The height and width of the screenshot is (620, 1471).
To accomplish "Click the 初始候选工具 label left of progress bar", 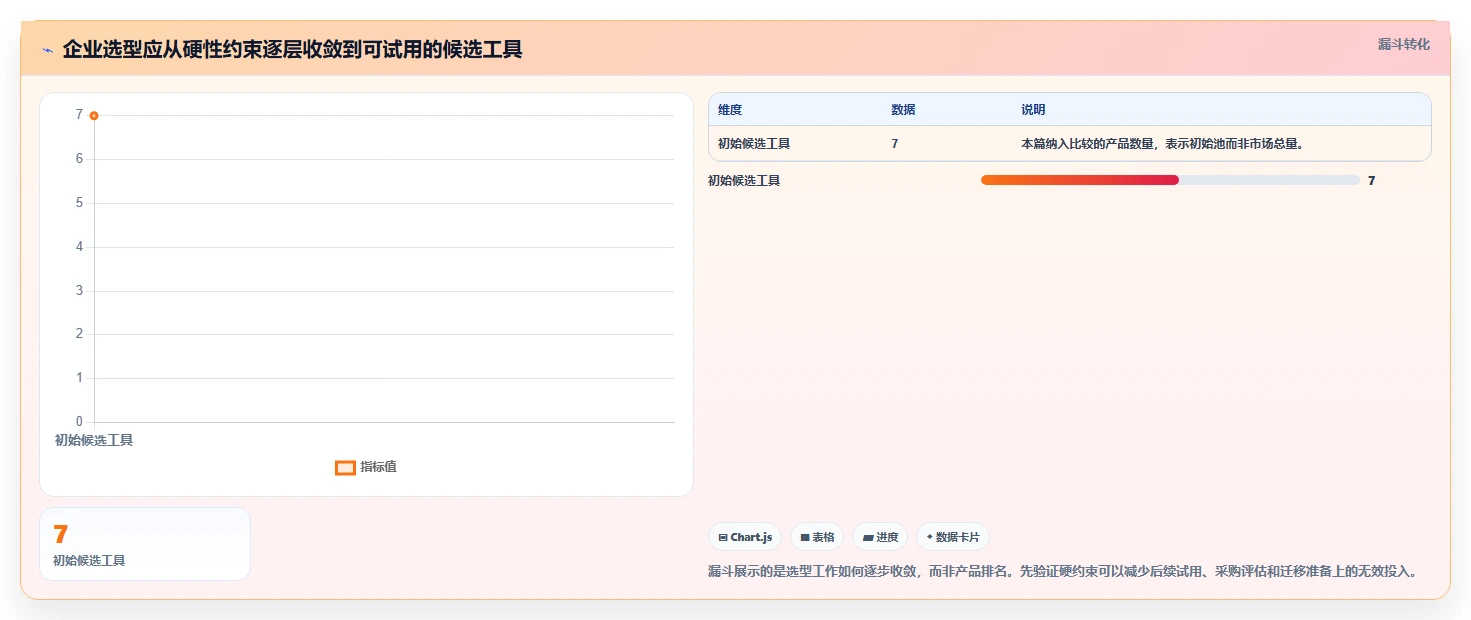I will pos(744,181).
